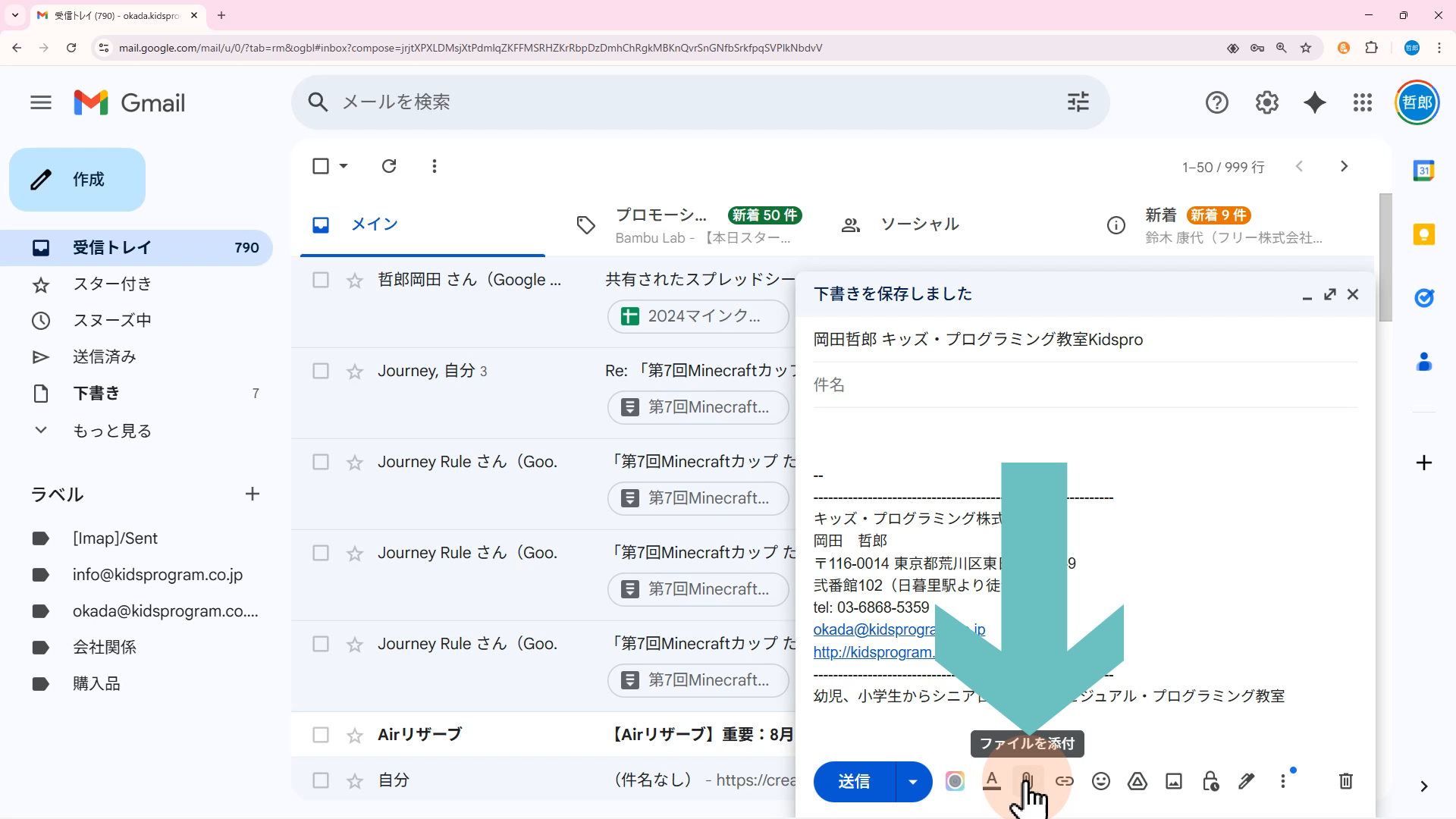
Task: Star the Journey, 自分 conversation
Action: [355, 372]
